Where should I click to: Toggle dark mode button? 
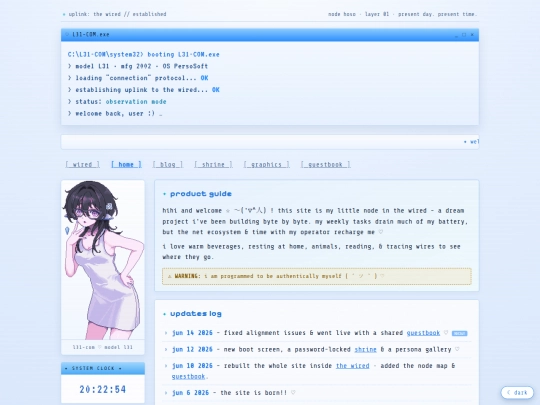pyautogui.click(x=517, y=392)
